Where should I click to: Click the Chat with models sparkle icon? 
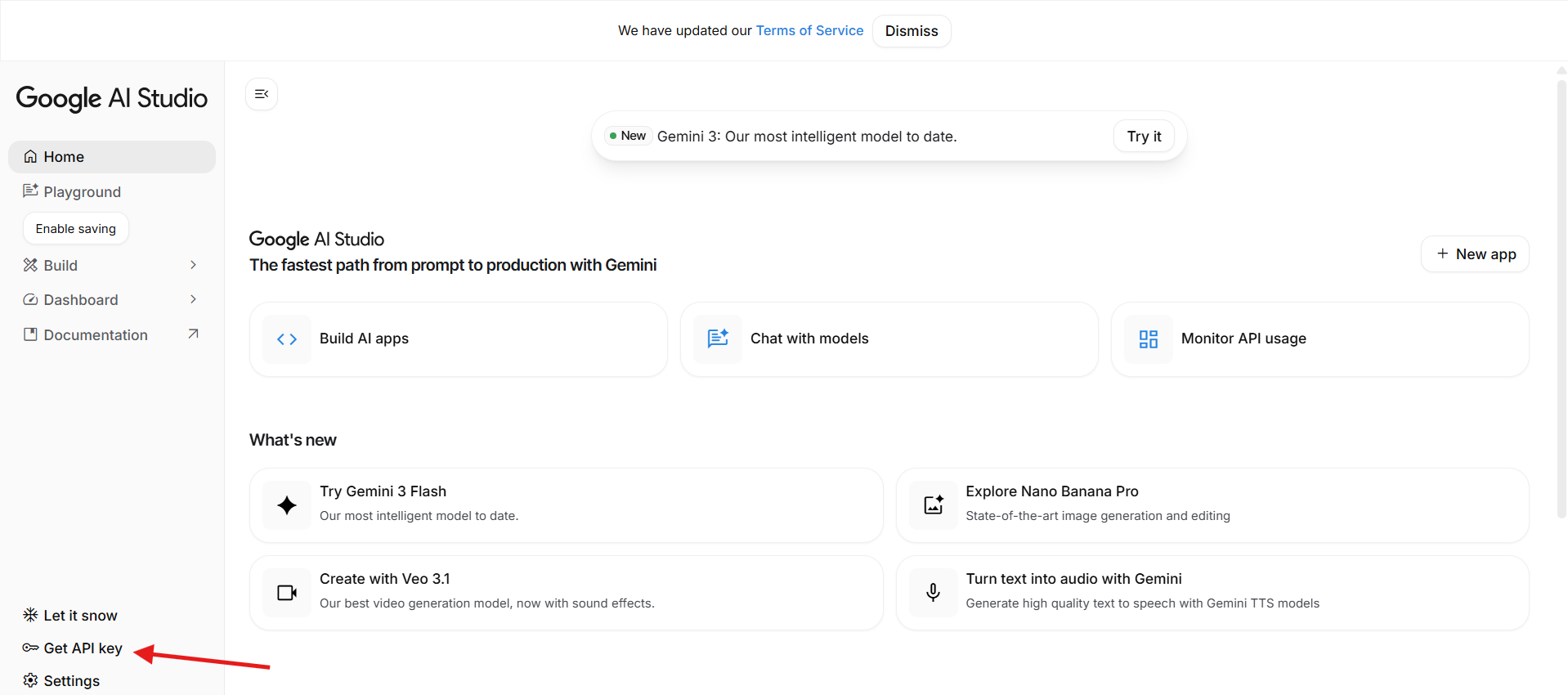click(x=718, y=339)
